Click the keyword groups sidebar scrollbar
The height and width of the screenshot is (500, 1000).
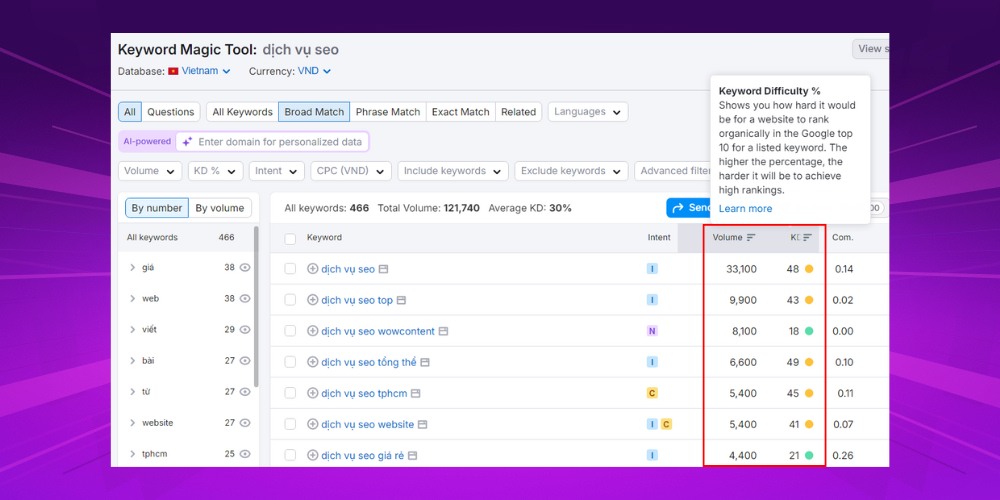pyautogui.click(x=256, y=306)
